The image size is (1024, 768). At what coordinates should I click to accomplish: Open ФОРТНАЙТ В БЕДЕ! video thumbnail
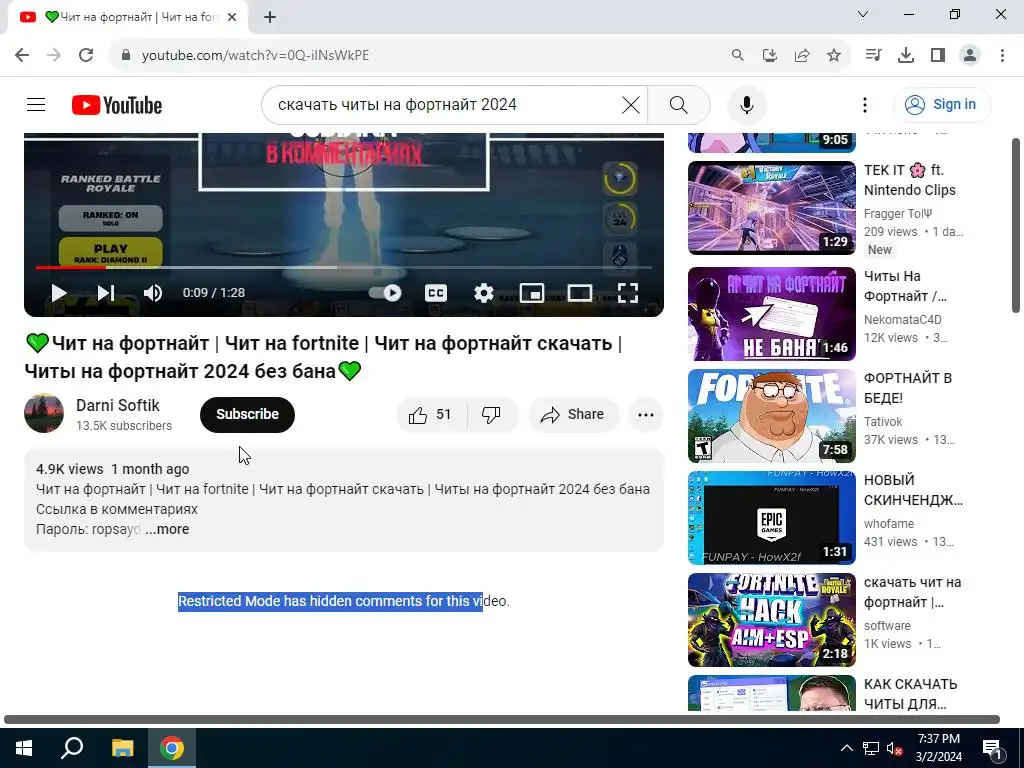tap(771, 416)
